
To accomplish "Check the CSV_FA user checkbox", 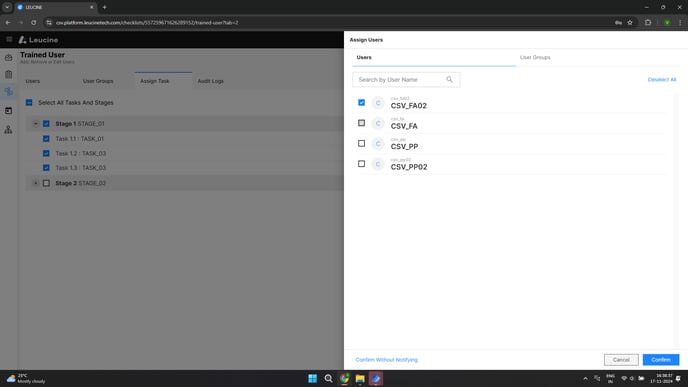I will (361, 123).
